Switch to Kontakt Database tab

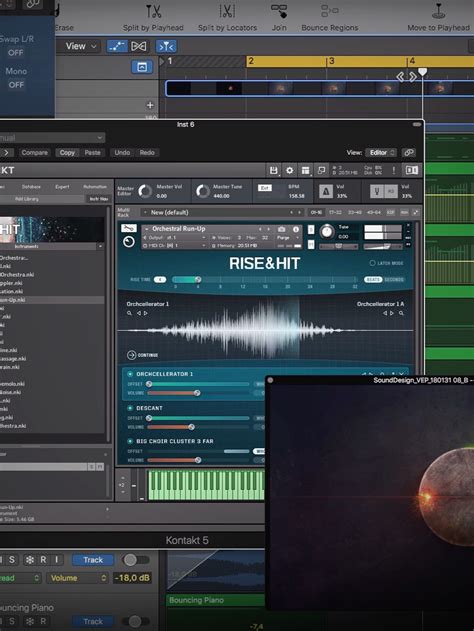[x=31, y=187]
